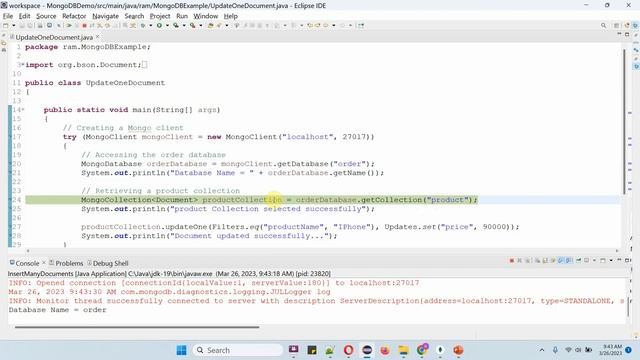The height and width of the screenshot is (360, 640).
Task: Click the green Resume debug icon
Action: (69, 25)
